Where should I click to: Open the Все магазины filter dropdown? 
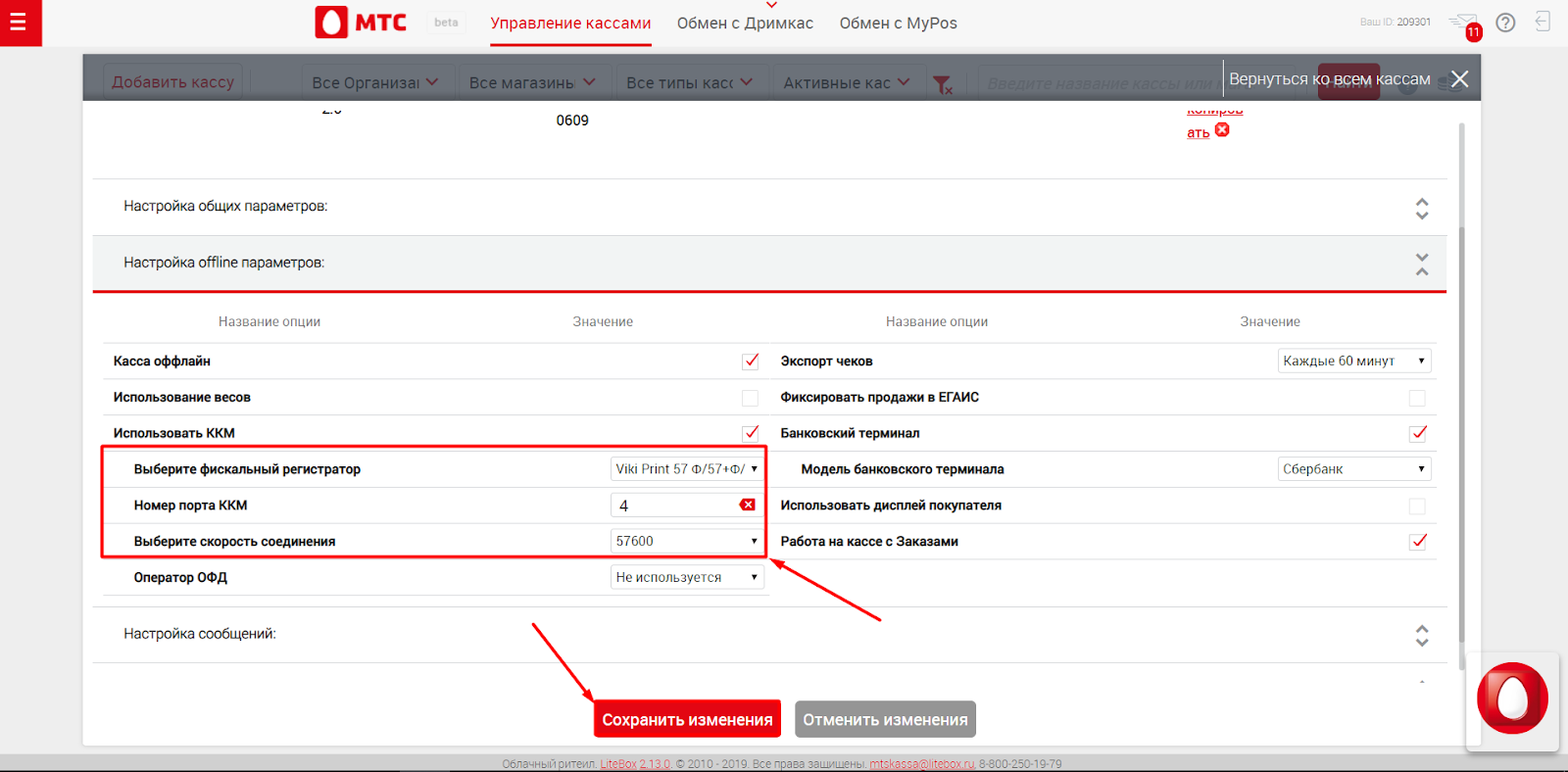click(x=532, y=82)
